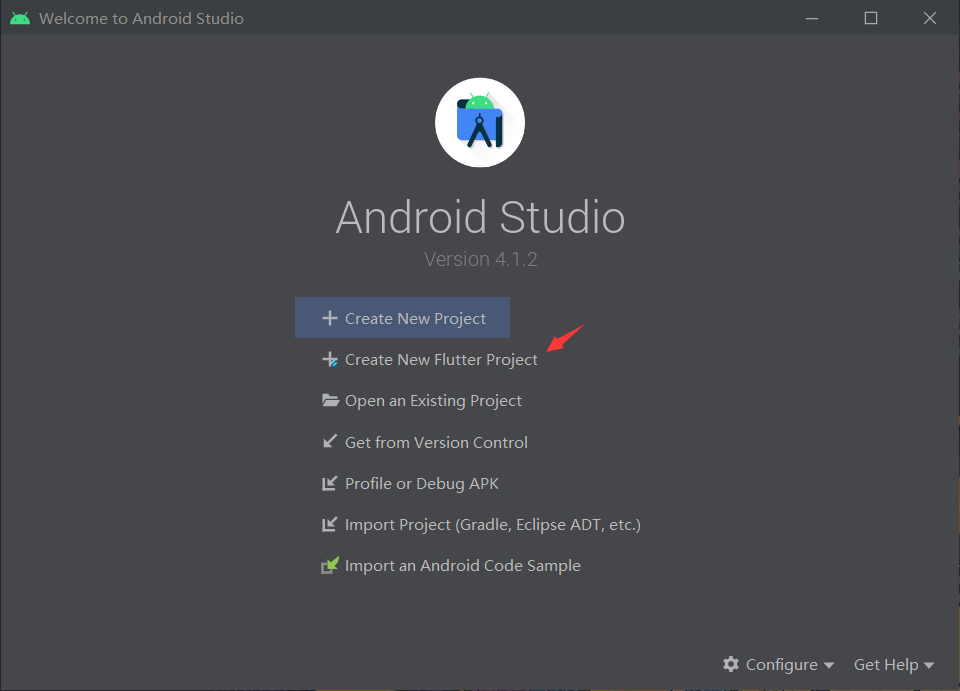The height and width of the screenshot is (691, 960).
Task: Click the Configure gear icon
Action: tap(731, 664)
